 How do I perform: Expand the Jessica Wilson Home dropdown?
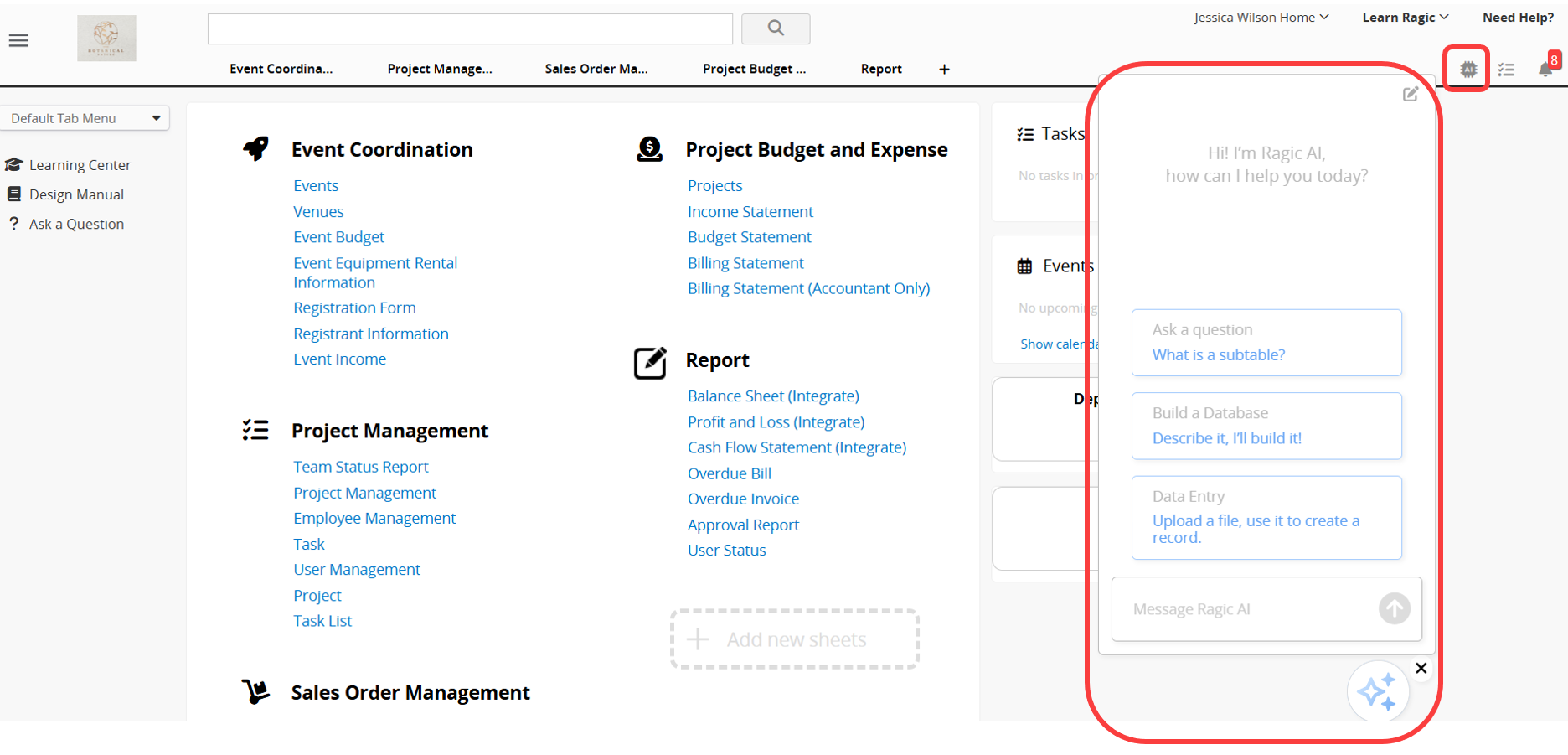1261,18
